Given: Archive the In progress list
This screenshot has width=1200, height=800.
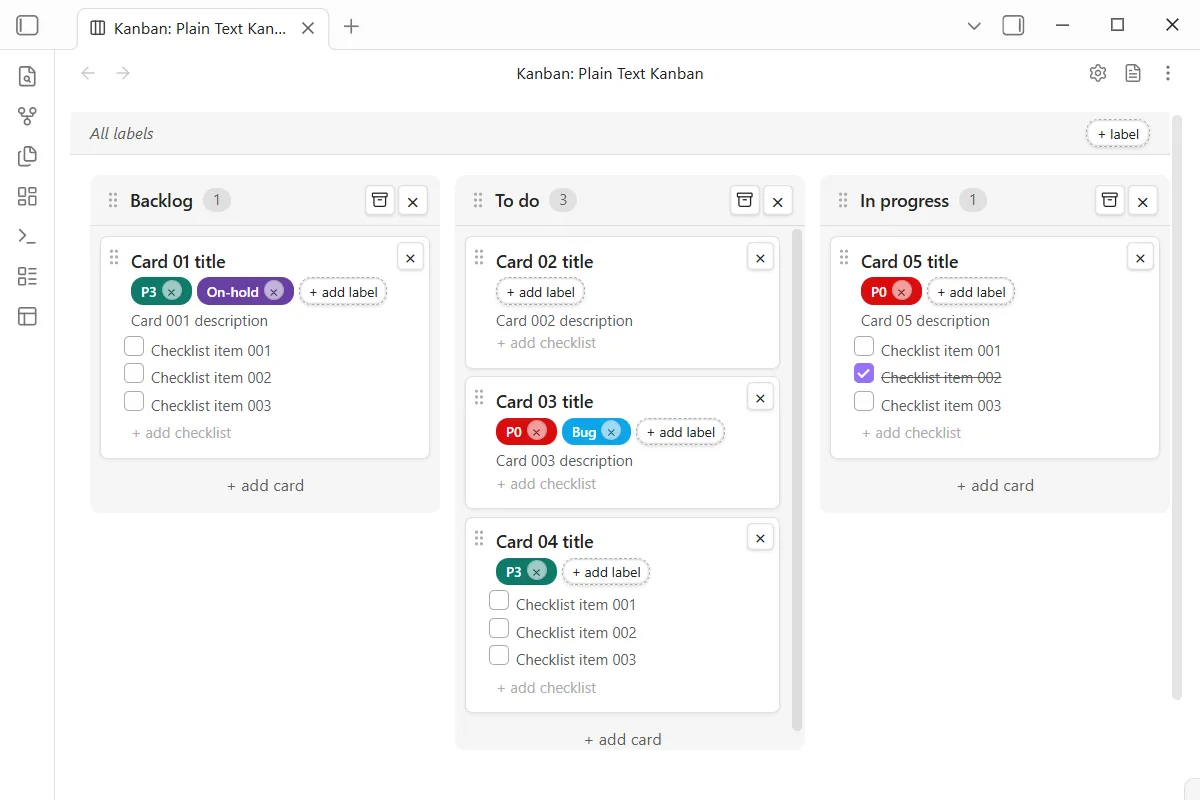Looking at the screenshot, I should point(1110,200).
